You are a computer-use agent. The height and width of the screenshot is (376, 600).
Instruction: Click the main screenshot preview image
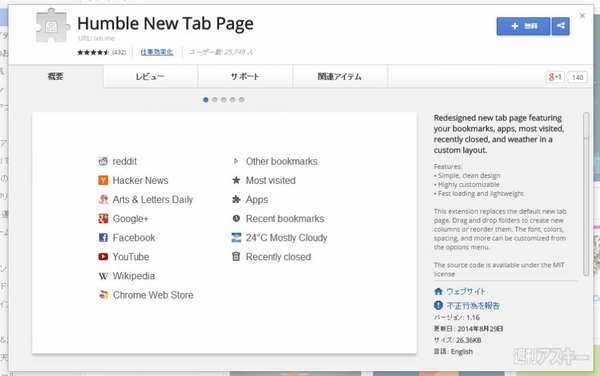(225, 233)
